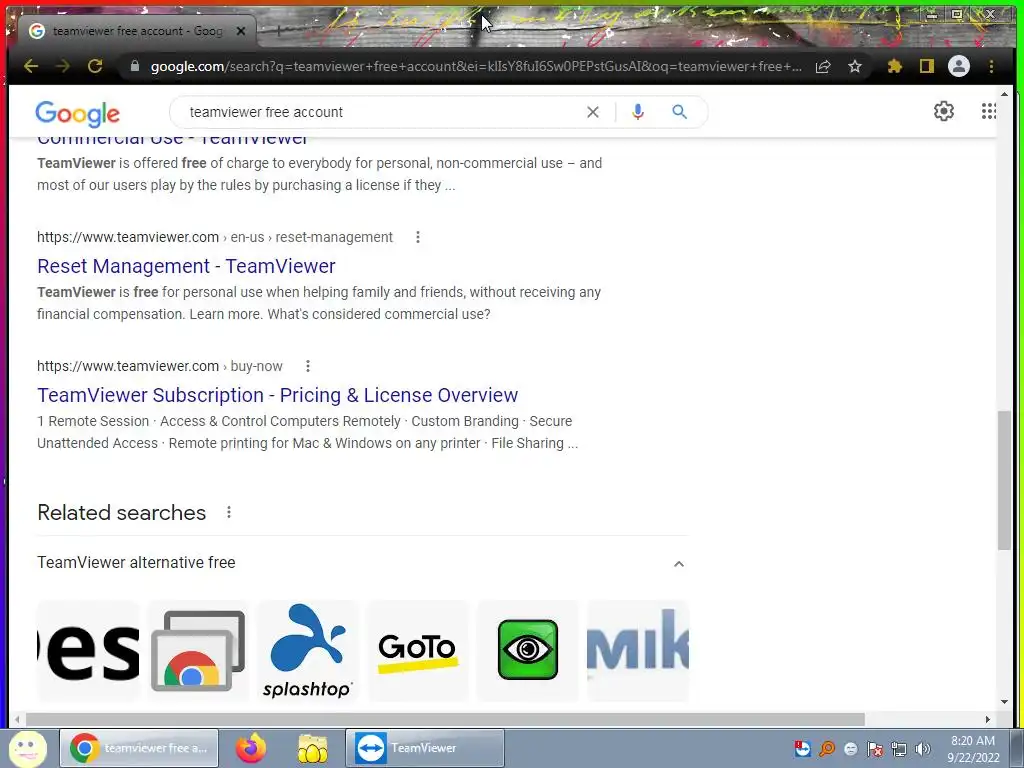Image resolution: width=1024 pixels, height=768 pixels.
Task: Open options dots for buy-now result
Action: pyautogui.click(x=308, y=366)
